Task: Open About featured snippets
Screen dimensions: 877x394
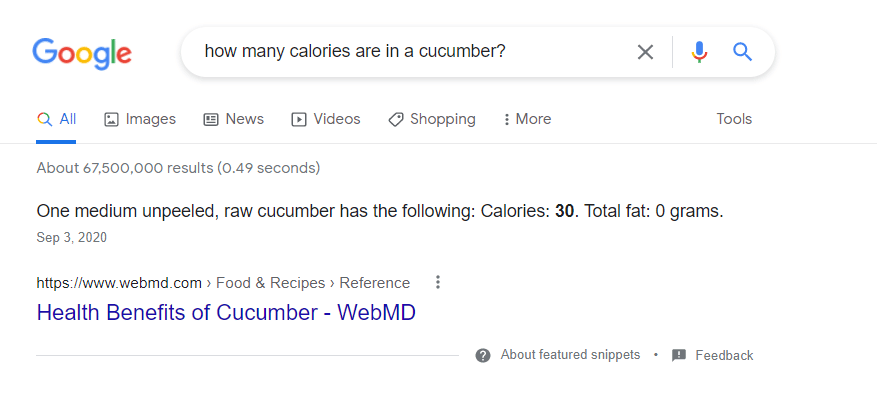Action: (570, 355)
